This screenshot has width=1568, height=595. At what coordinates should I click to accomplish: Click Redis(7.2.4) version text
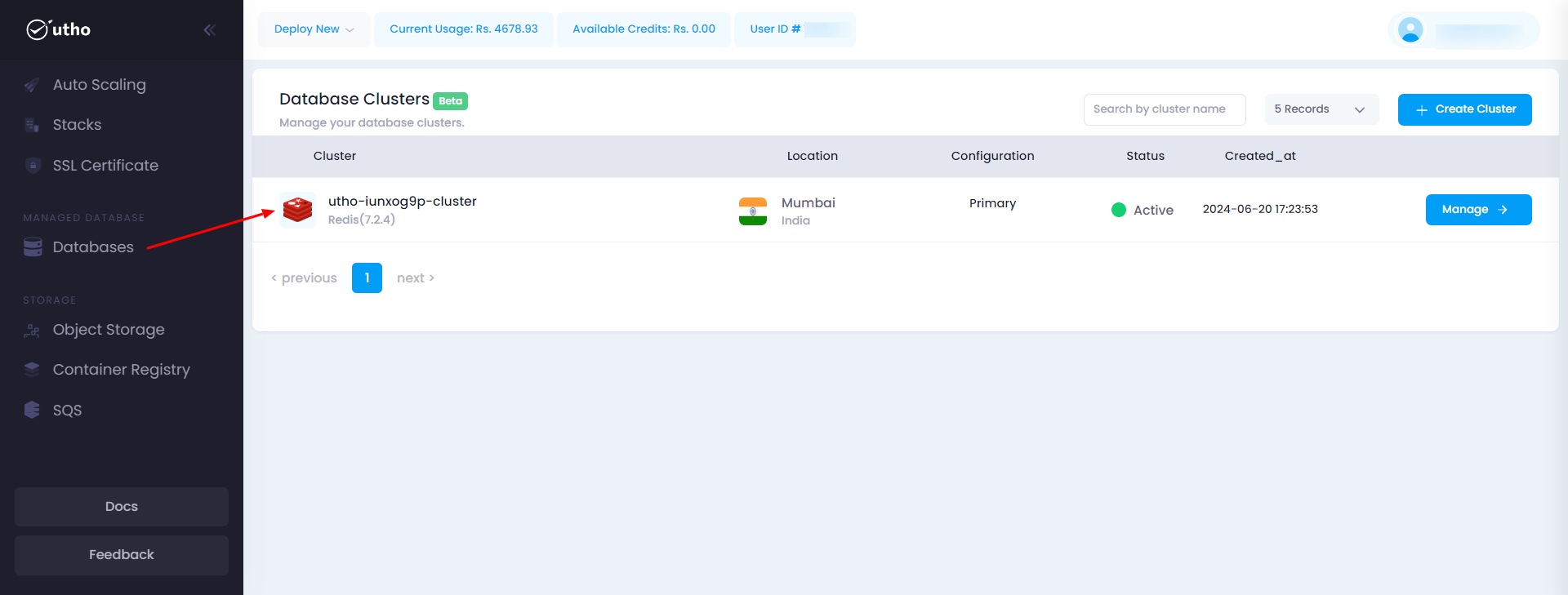pos(362,220)
